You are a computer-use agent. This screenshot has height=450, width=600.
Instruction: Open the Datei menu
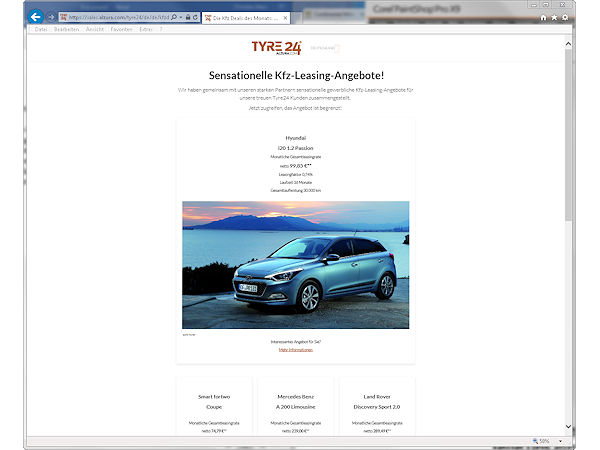pos(41,29)
